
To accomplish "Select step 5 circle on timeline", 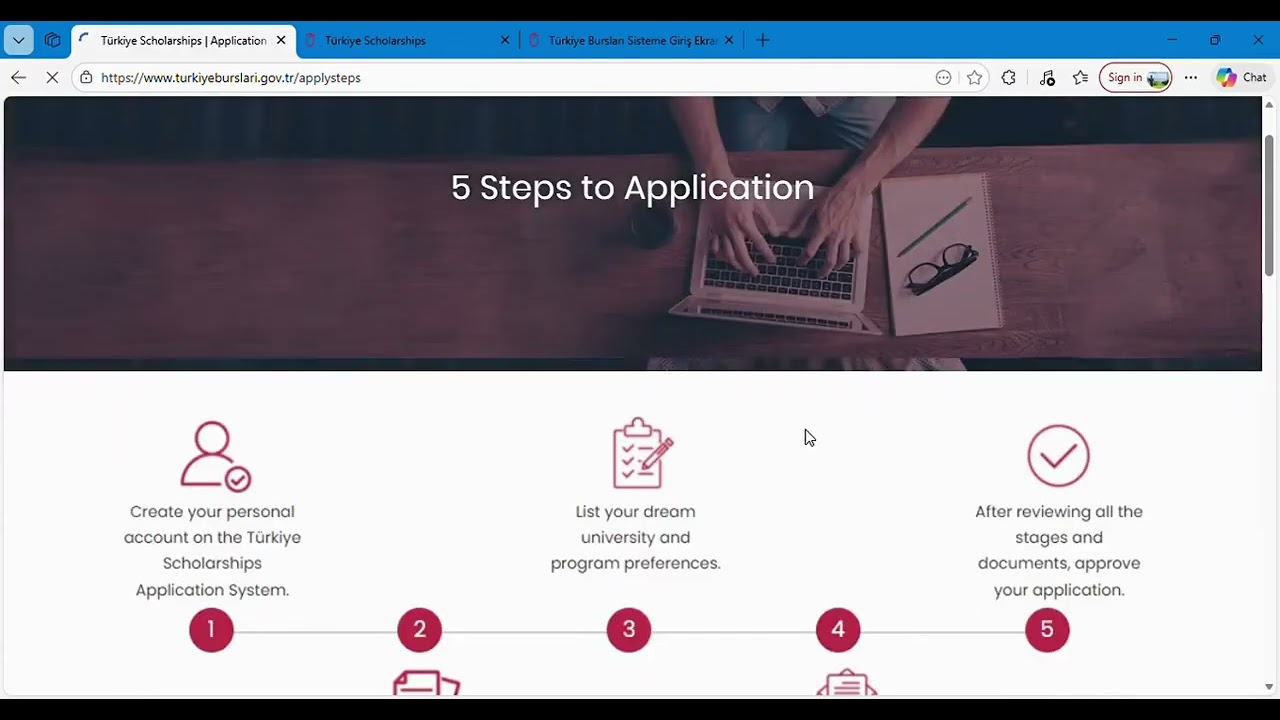I will (1047, 630).
